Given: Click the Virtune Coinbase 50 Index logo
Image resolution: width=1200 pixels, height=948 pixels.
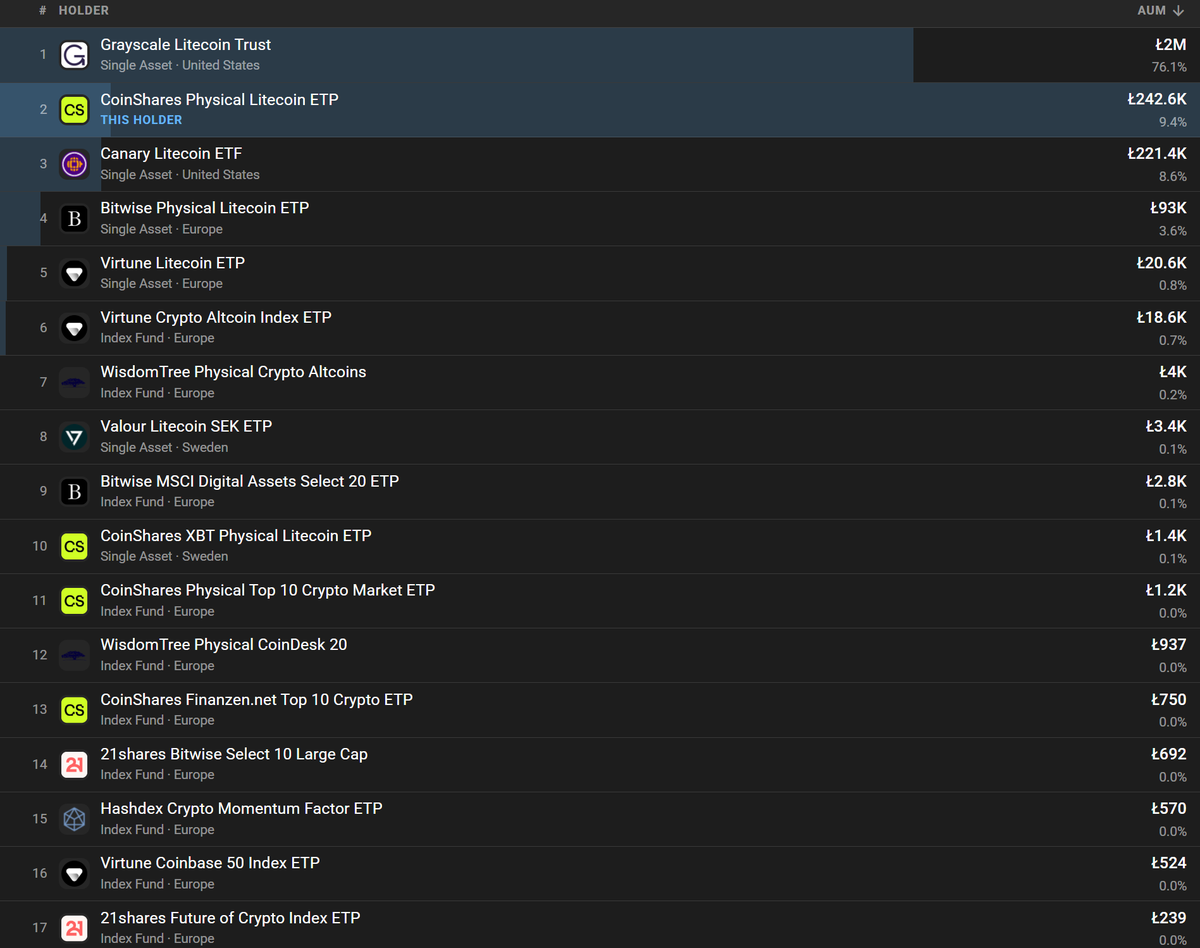Looking at the screenshot, I should point(74,873).
